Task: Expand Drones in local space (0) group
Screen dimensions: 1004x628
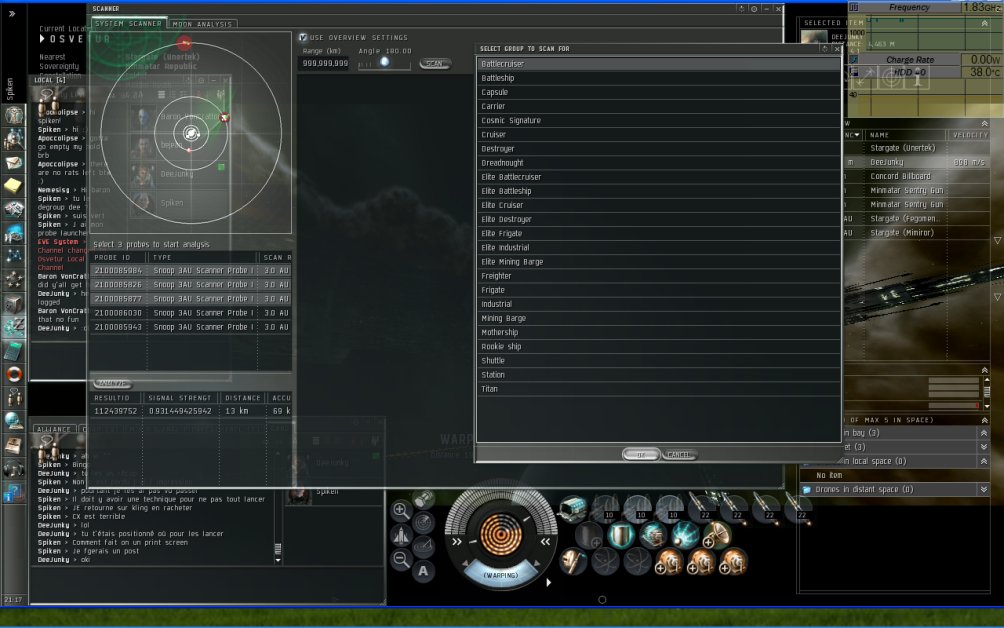Action: (x=984, y=461)
